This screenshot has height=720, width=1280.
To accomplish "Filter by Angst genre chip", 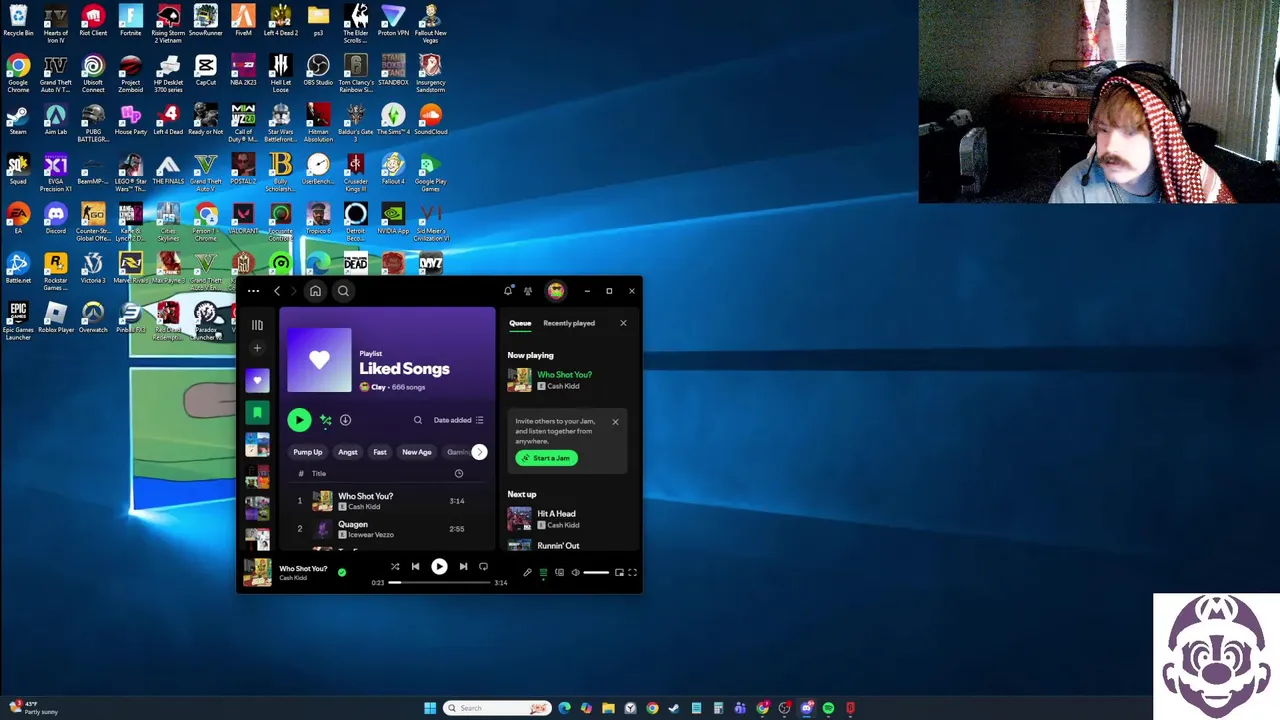I will [348, 452].
